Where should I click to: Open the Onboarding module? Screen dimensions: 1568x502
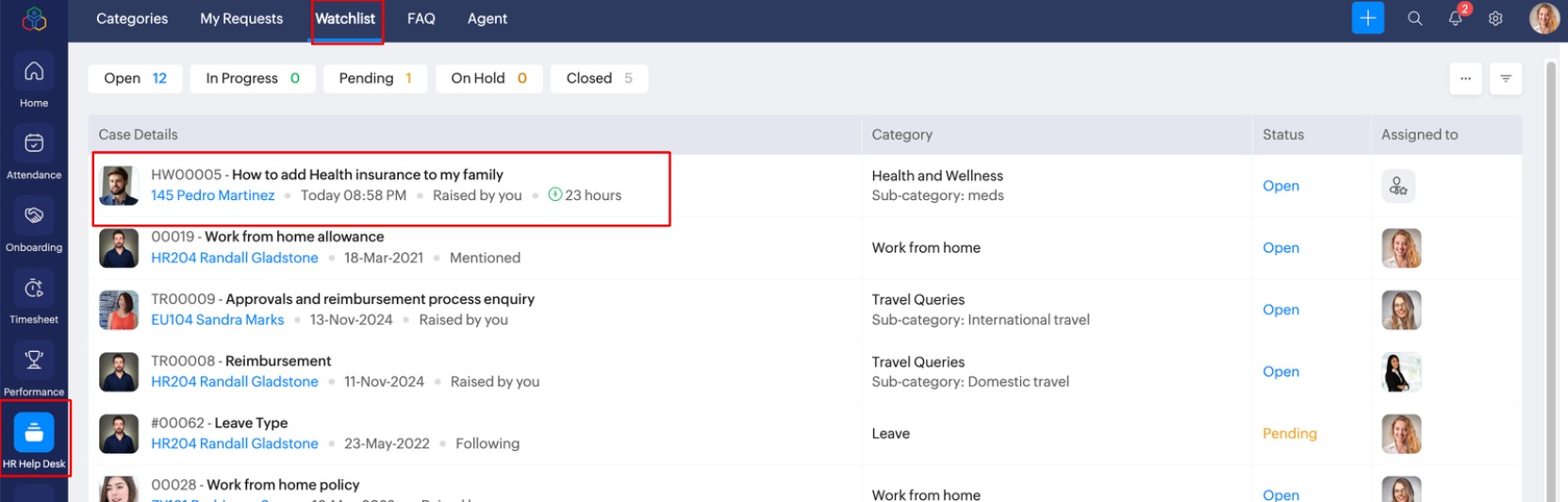[x=34, y=226]
